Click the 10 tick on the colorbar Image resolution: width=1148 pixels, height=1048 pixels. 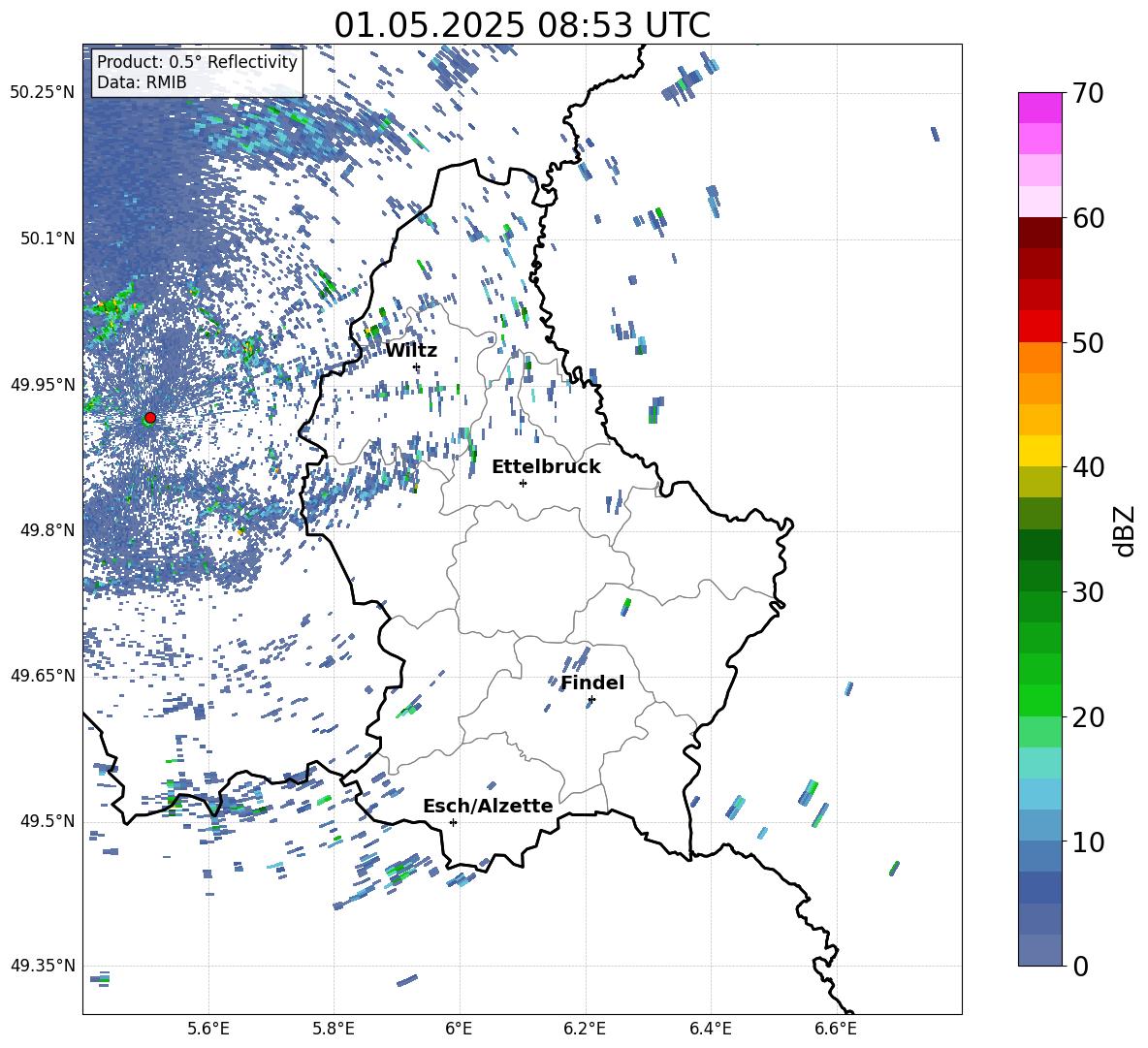[1088, 842]
